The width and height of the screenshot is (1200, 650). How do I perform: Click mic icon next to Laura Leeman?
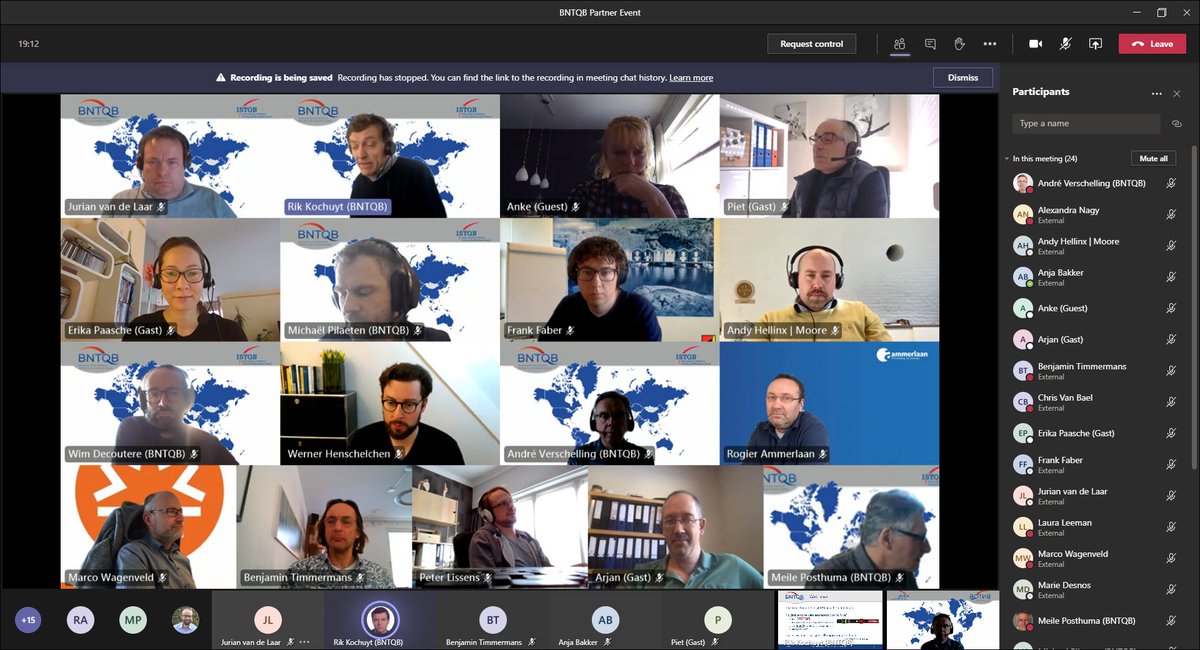(1171, 527)
